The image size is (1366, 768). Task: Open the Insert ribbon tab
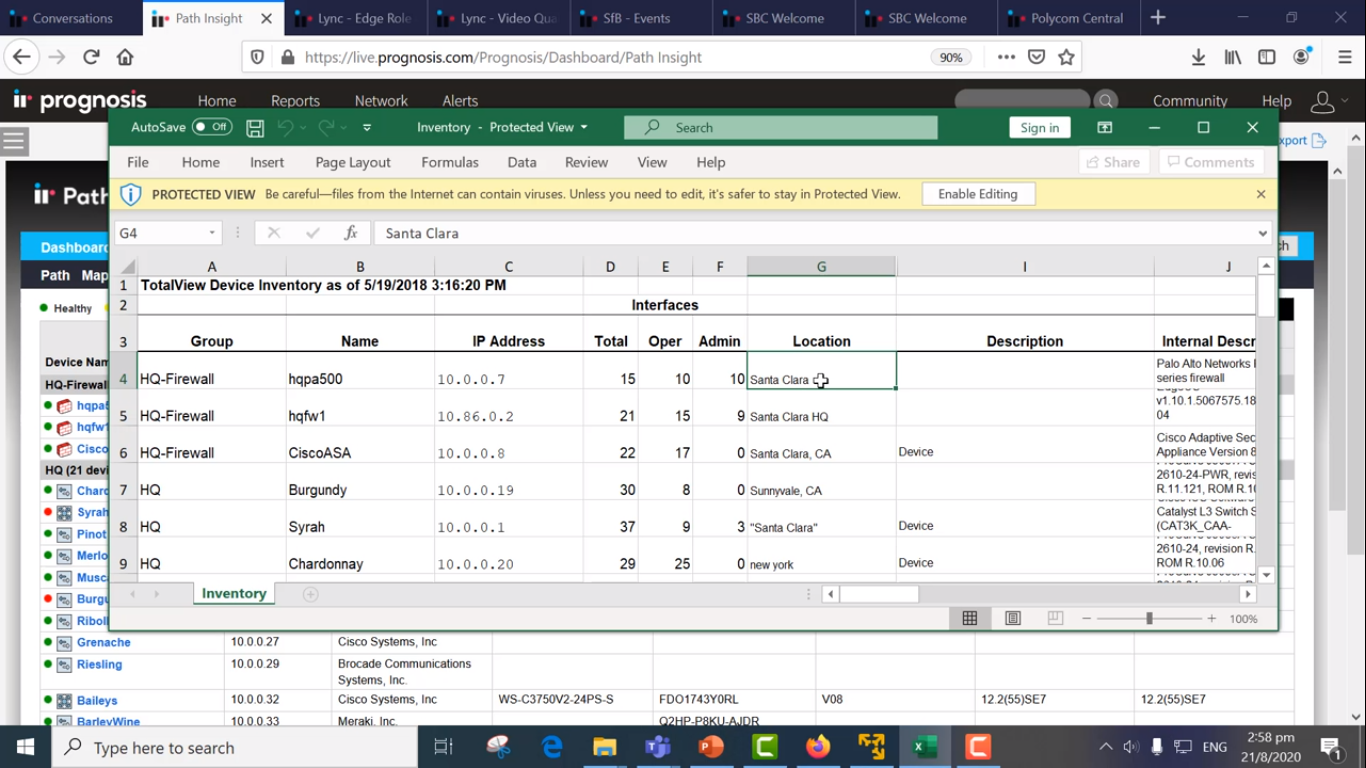267,162
